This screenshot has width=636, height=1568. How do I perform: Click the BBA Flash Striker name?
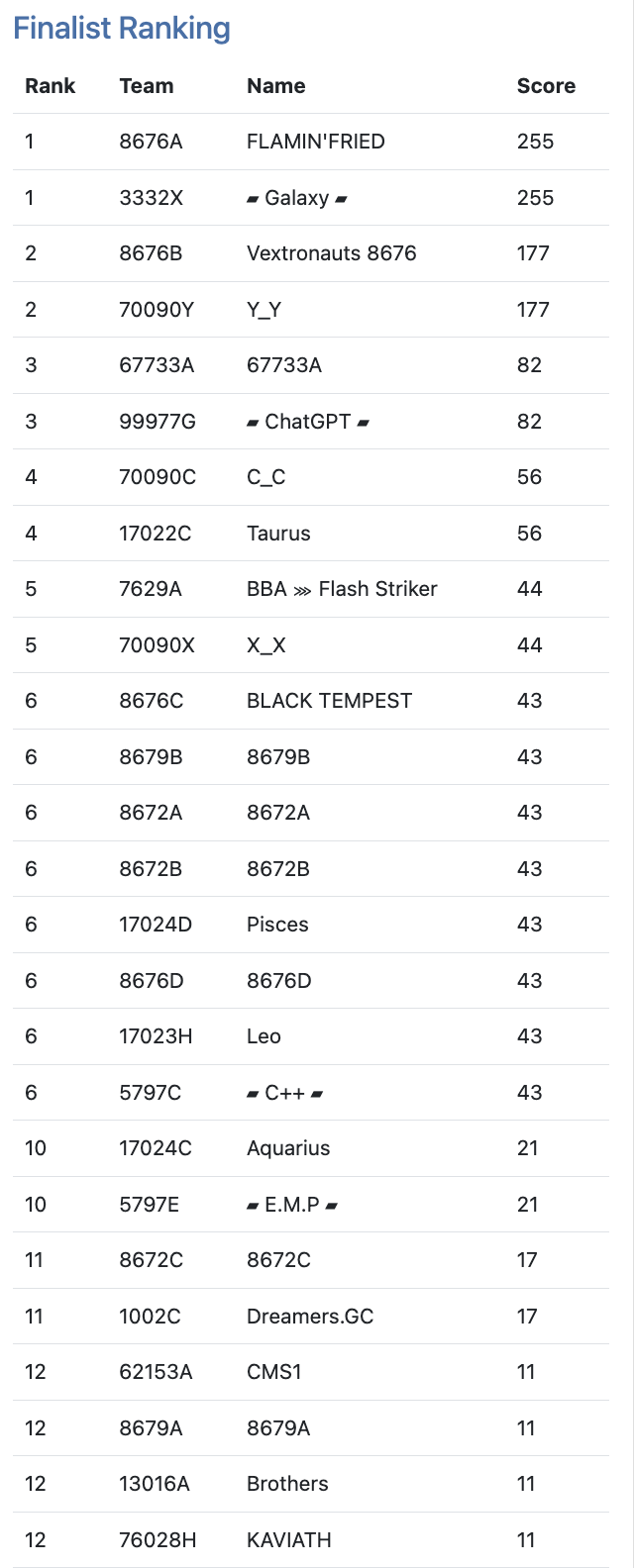tap(342, 589)
